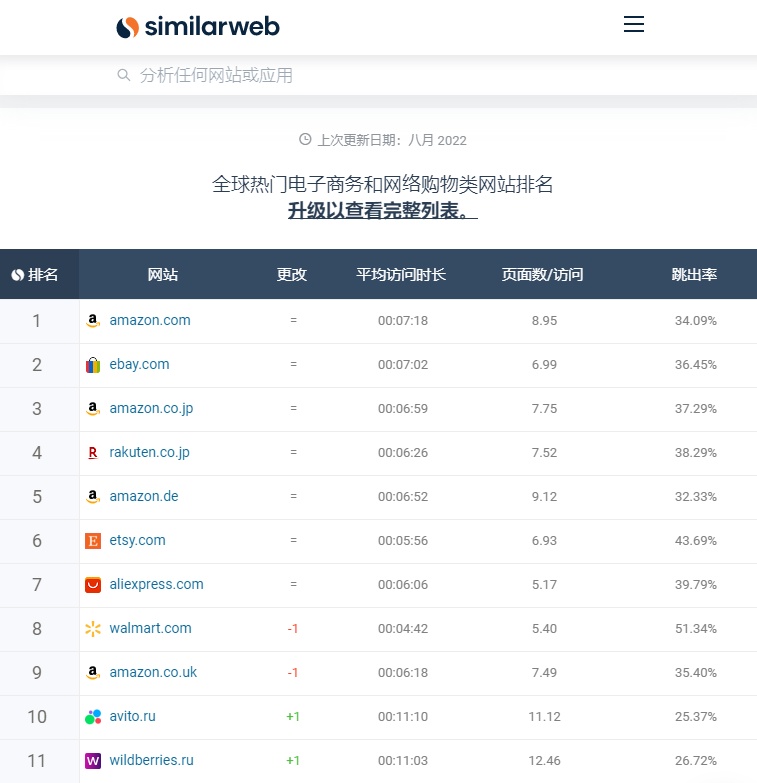This screenshot has height=783, width=757.
Task: Click the ebay.com shopping bag icon
Action: click(x=93, y=365)
